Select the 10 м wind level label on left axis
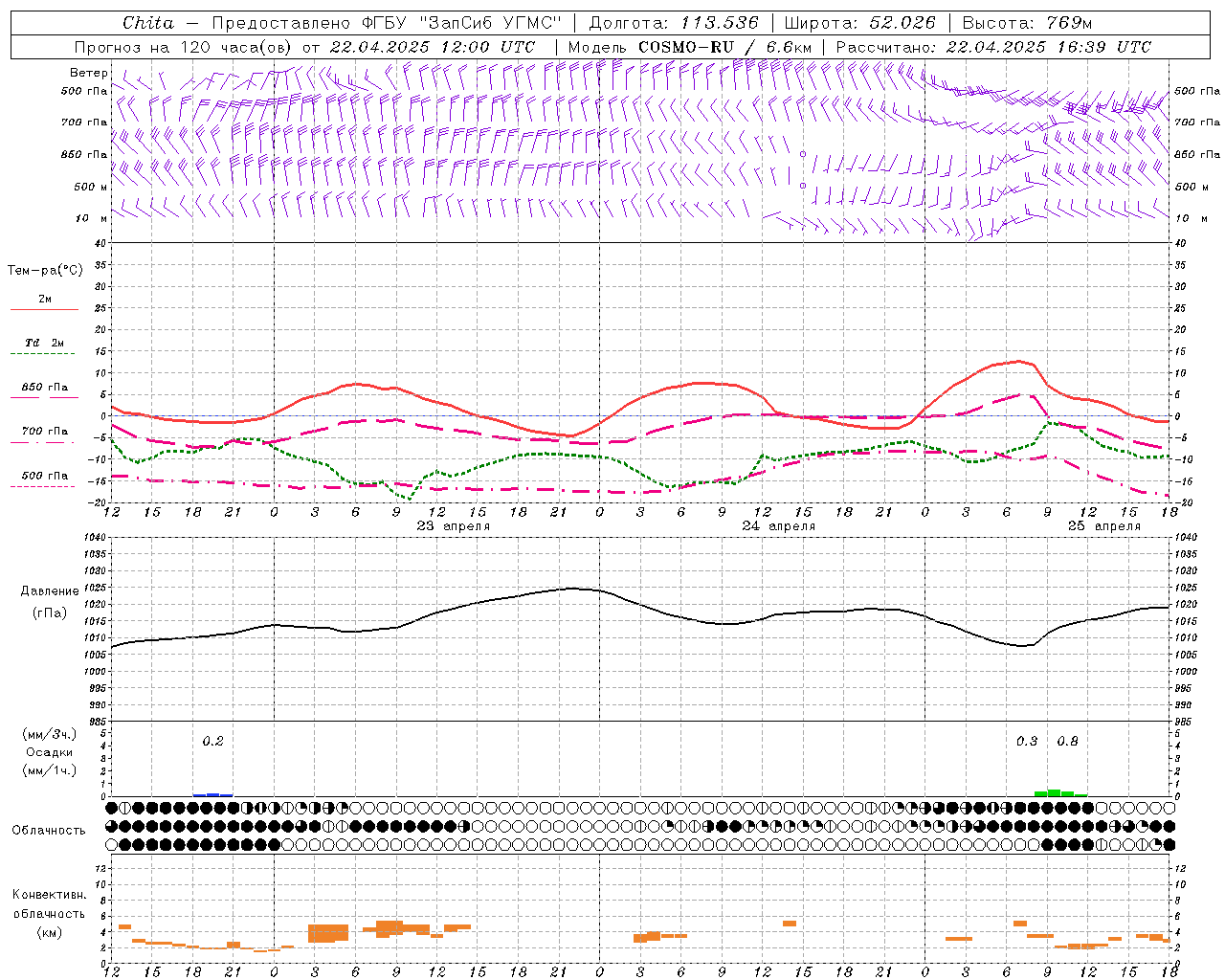Viewport: 1225px width, 980px height. [92, 218]
